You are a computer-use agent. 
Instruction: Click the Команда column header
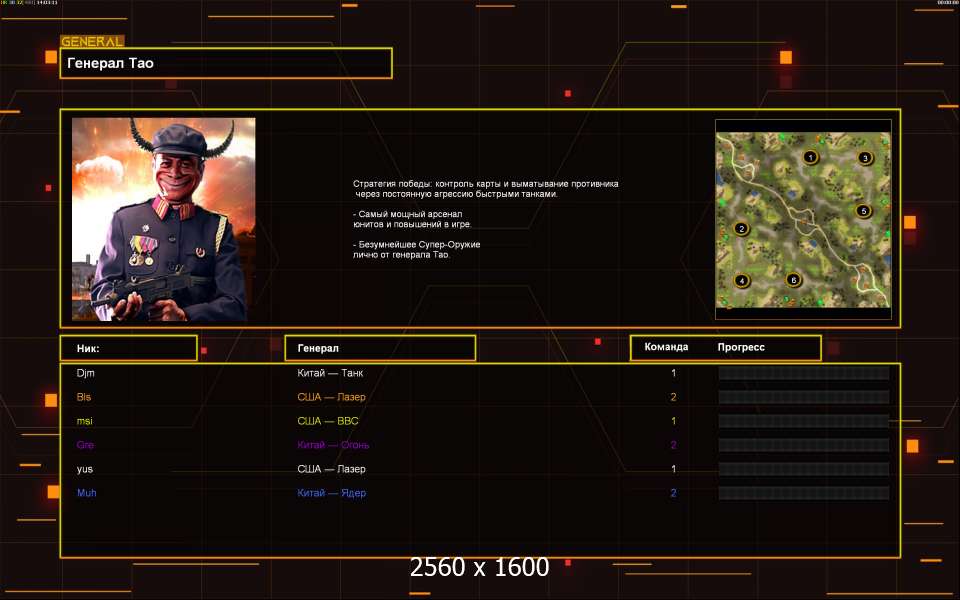[666, 347]
